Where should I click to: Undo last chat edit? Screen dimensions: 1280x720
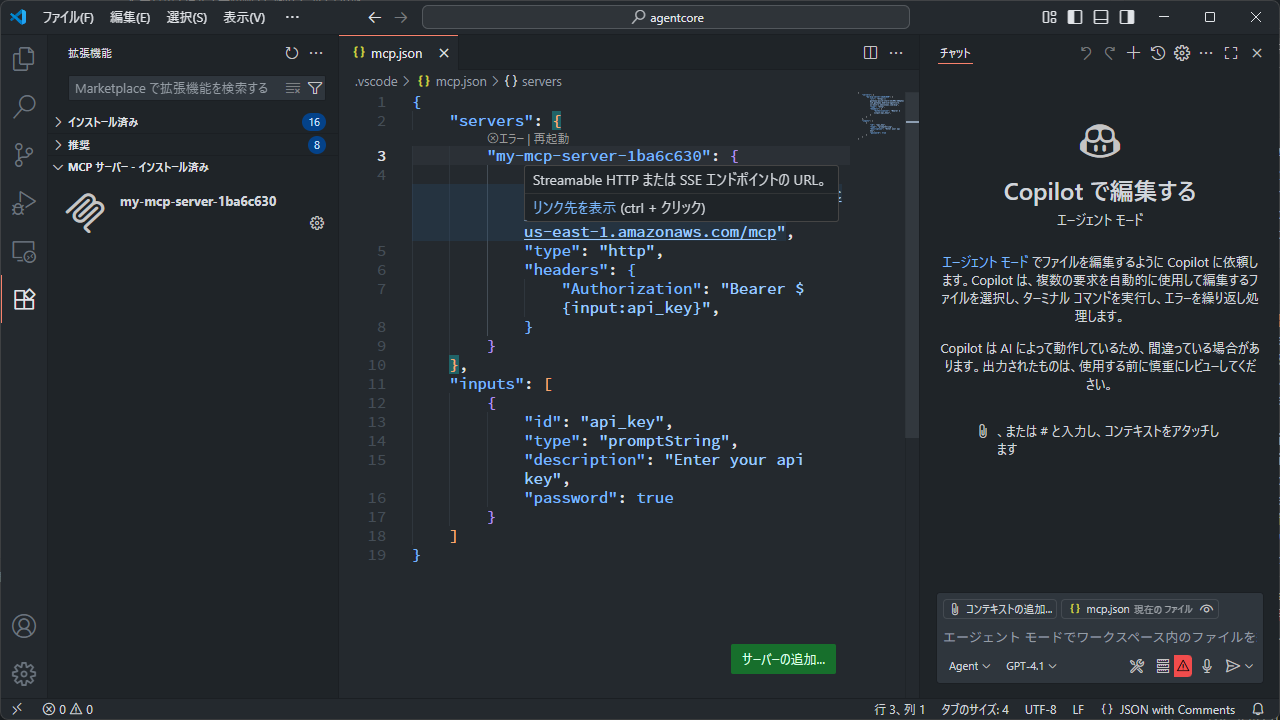(1086, 53)
